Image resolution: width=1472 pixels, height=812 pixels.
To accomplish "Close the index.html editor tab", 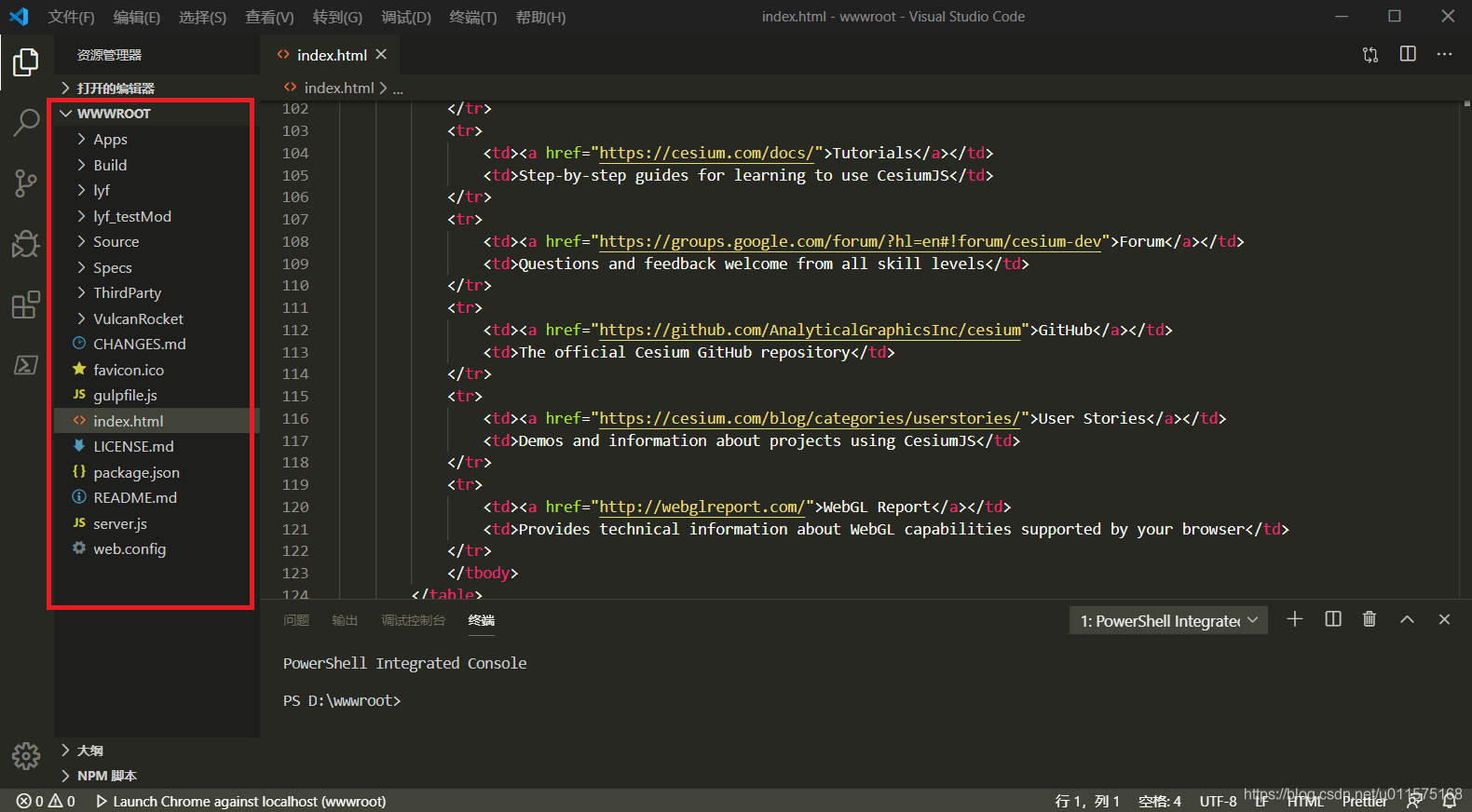I will tap(381, 55).
